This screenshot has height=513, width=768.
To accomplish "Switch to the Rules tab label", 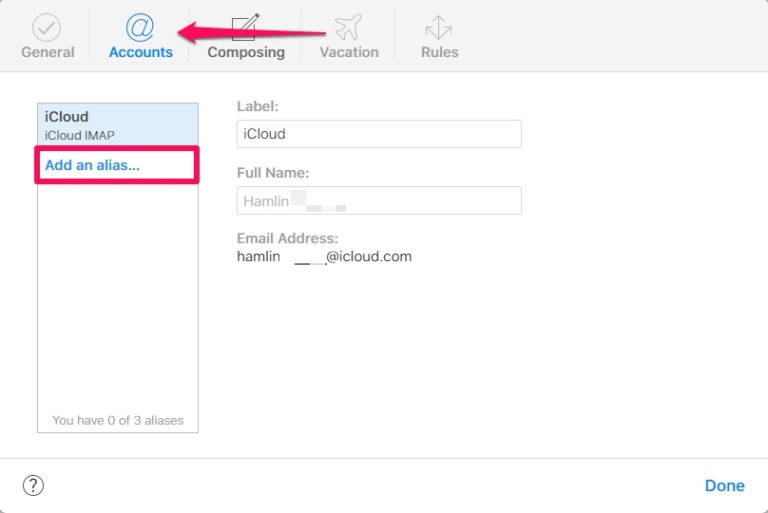I will point(438,52).
